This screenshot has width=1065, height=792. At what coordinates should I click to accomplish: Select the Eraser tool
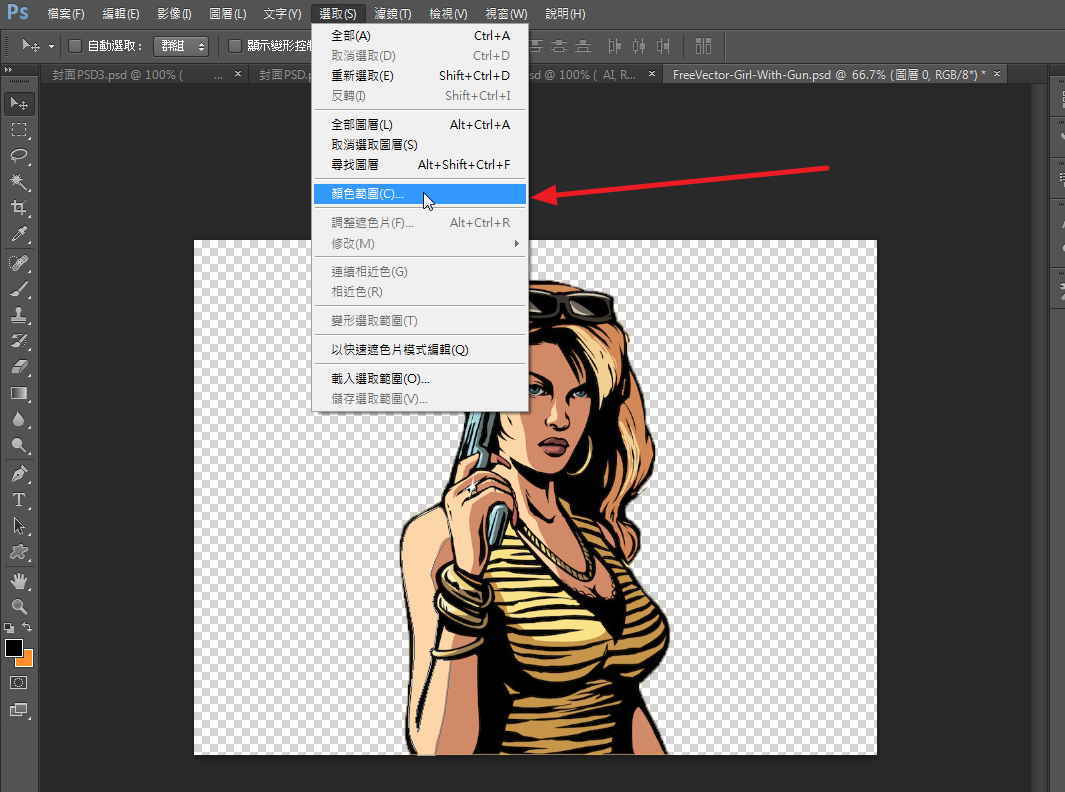[19, 367]
